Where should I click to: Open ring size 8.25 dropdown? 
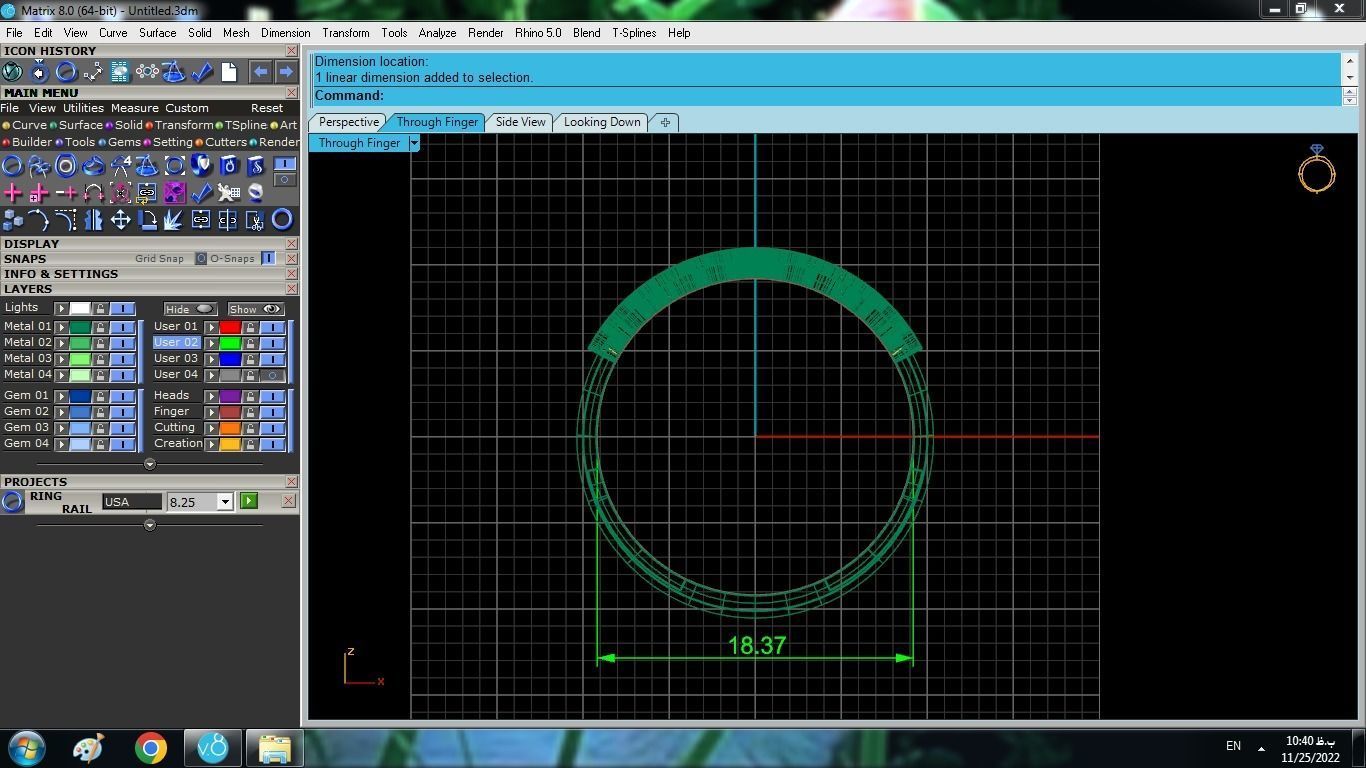click(x=225, y=502)
